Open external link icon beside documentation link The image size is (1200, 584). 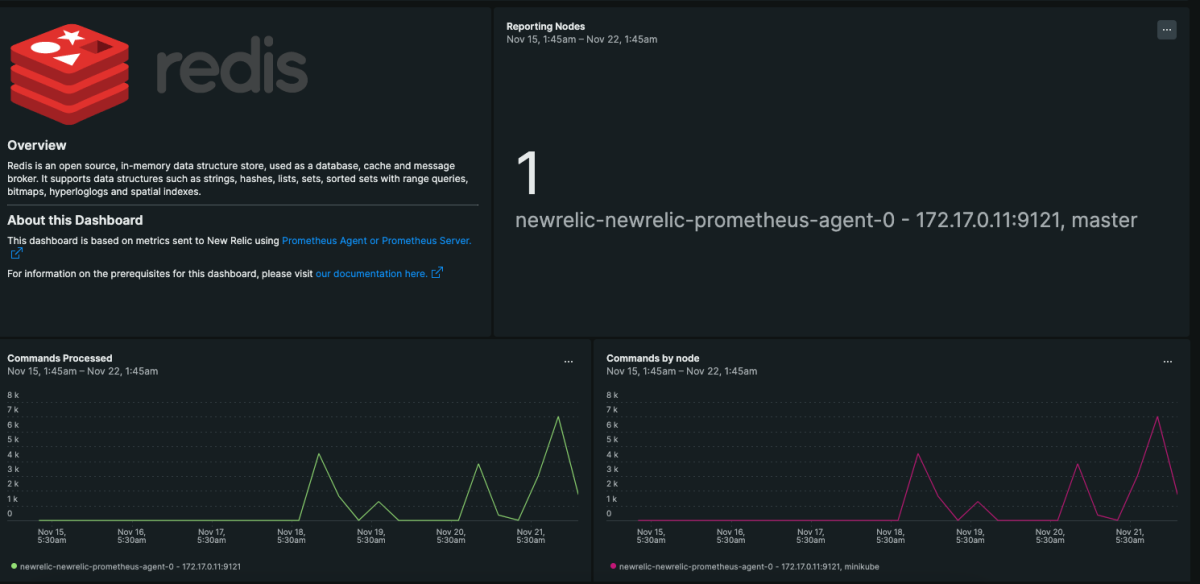click(x=437, y=273)
